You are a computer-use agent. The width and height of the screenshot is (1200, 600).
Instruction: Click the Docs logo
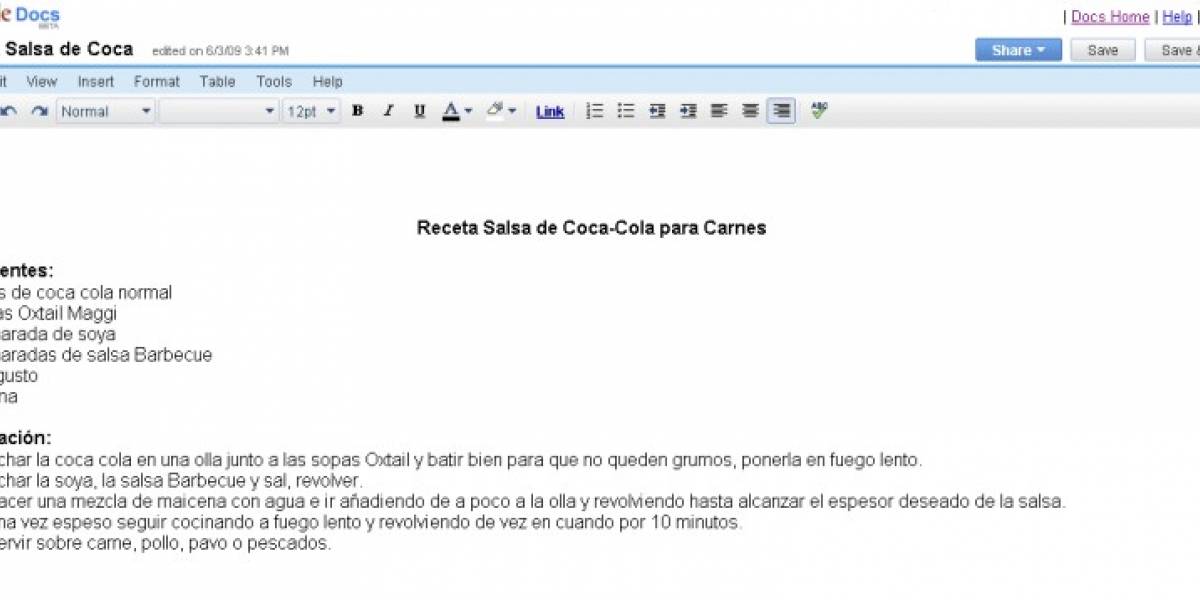click(x=30, y=15)
